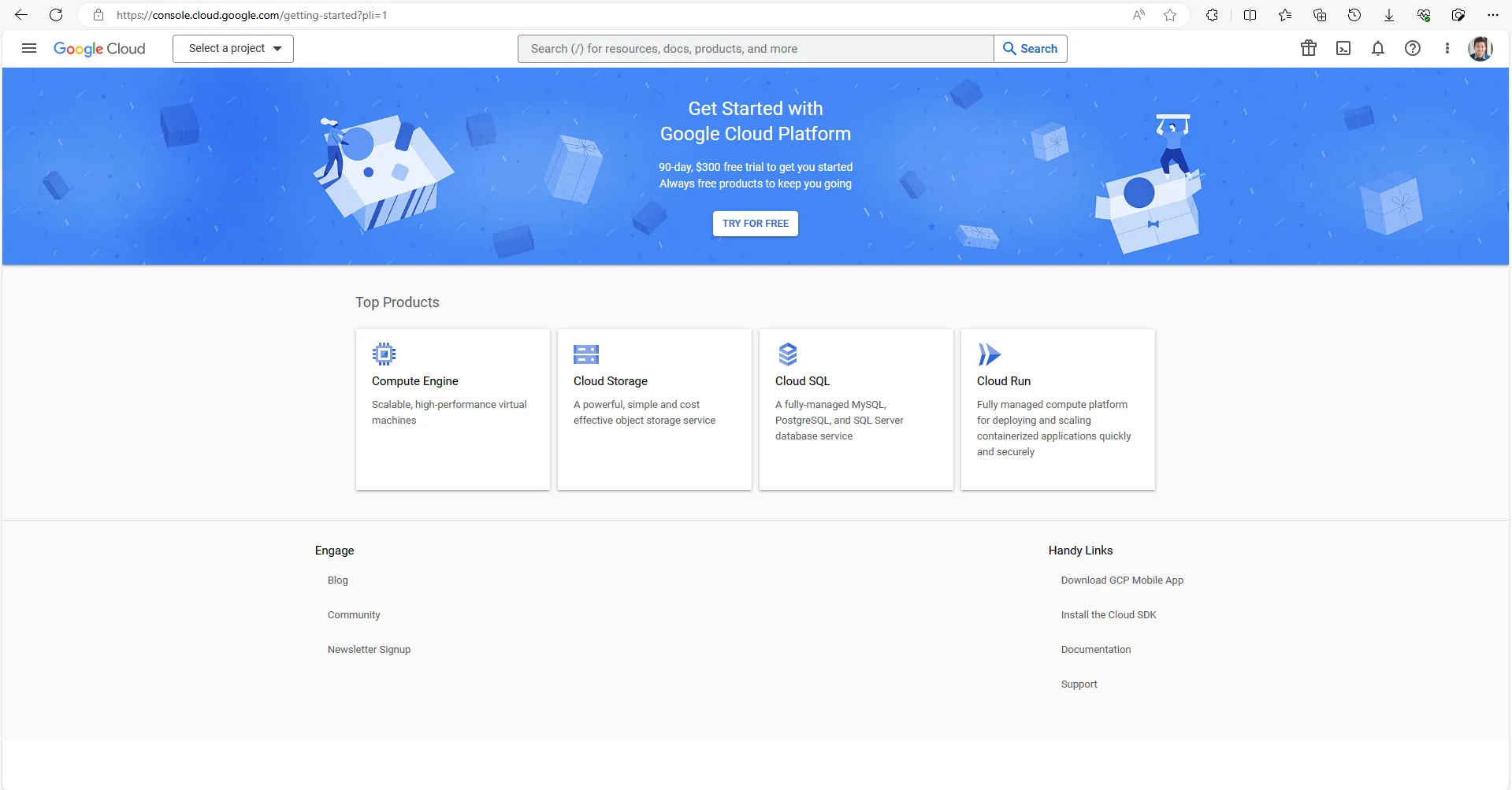Open the three-dot settings menu

point(1447,48)
